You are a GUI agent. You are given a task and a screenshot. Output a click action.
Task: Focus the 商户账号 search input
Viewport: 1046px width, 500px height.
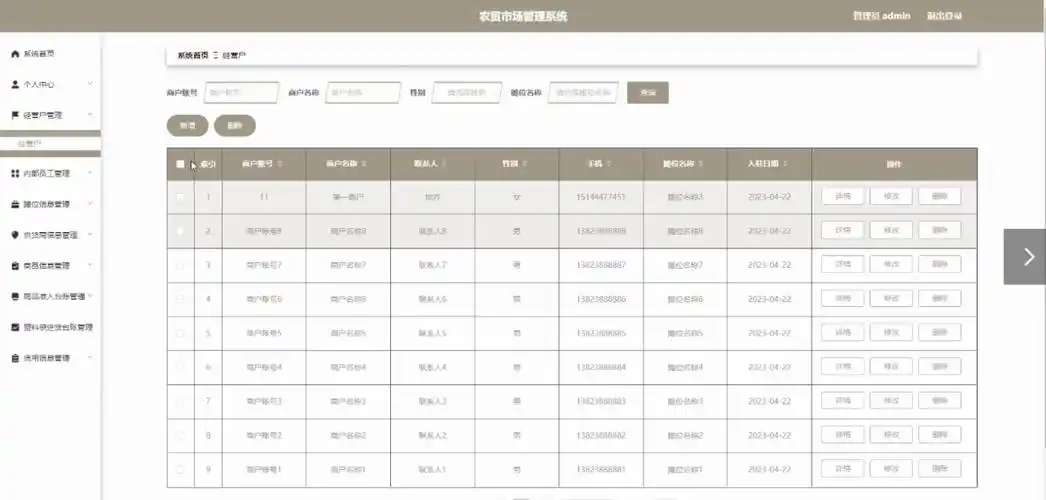point(241,93)
